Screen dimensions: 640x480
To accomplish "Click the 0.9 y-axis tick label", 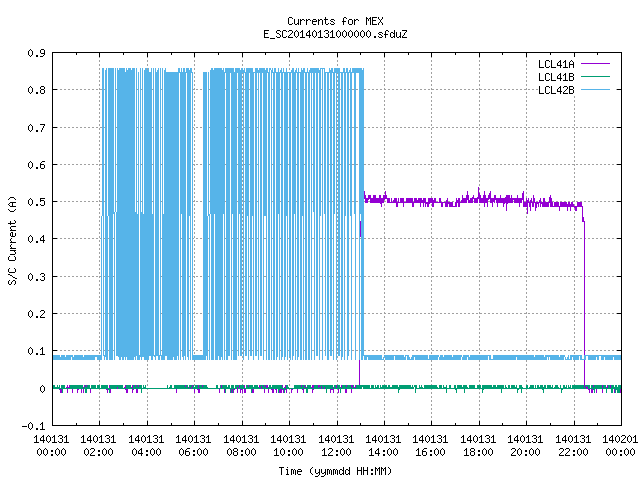I will 36,53.
